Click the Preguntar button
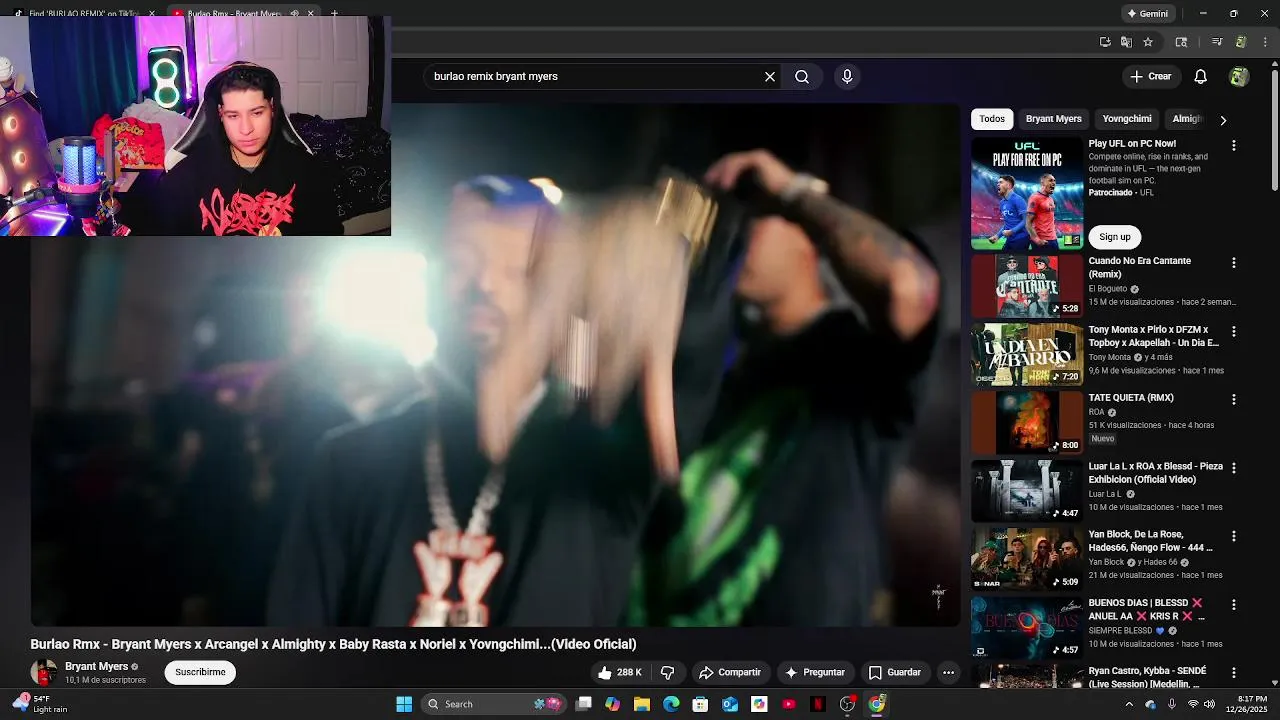The height and width of the screenshot is (720, 1280). tap(816, 672)
